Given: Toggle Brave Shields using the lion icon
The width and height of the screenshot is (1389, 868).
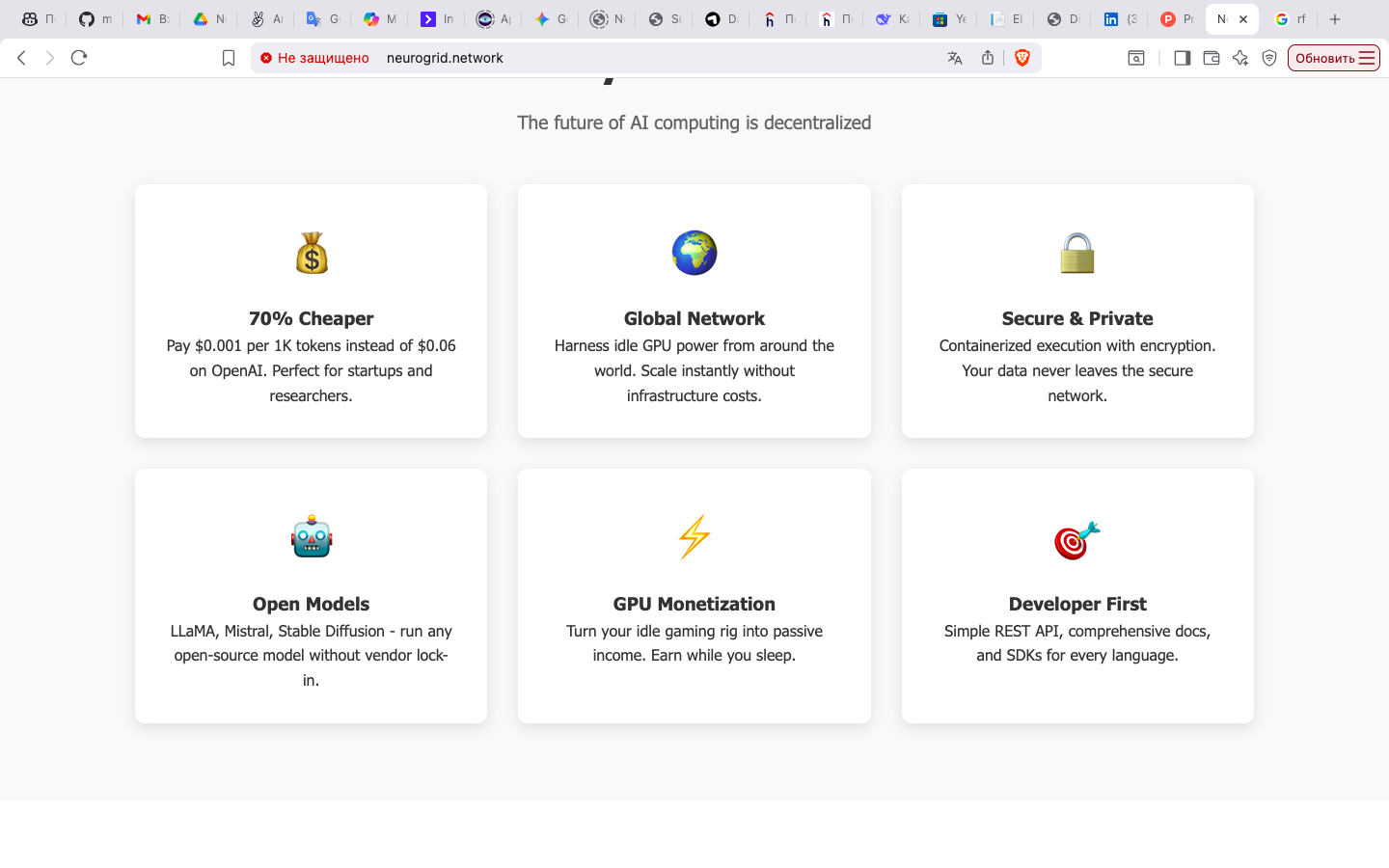Looking at the screenshot, I should (x=1021, y=58).
